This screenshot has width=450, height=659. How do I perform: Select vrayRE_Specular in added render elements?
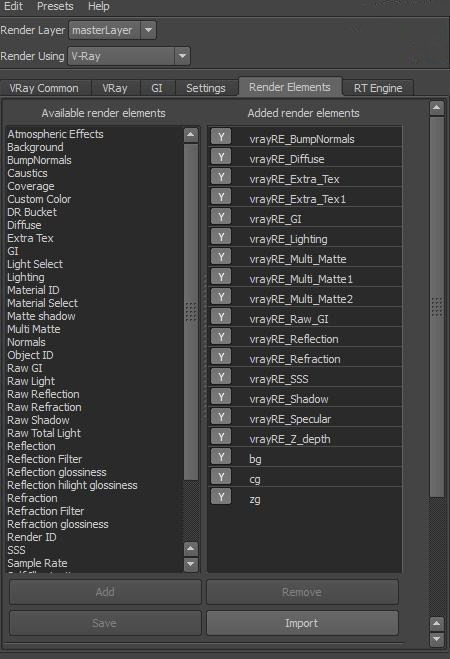[x=290, y=419]
